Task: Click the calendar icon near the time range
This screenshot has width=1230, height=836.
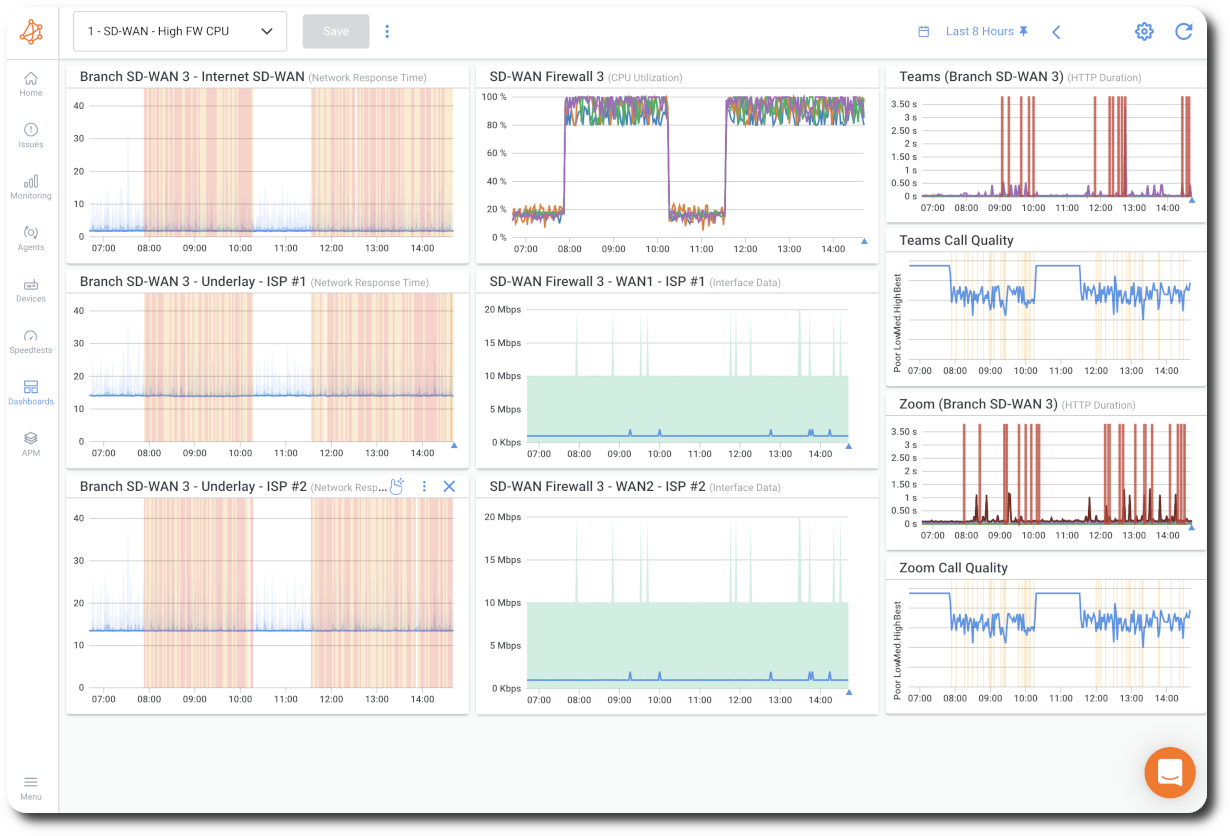Action: (923, 31)
